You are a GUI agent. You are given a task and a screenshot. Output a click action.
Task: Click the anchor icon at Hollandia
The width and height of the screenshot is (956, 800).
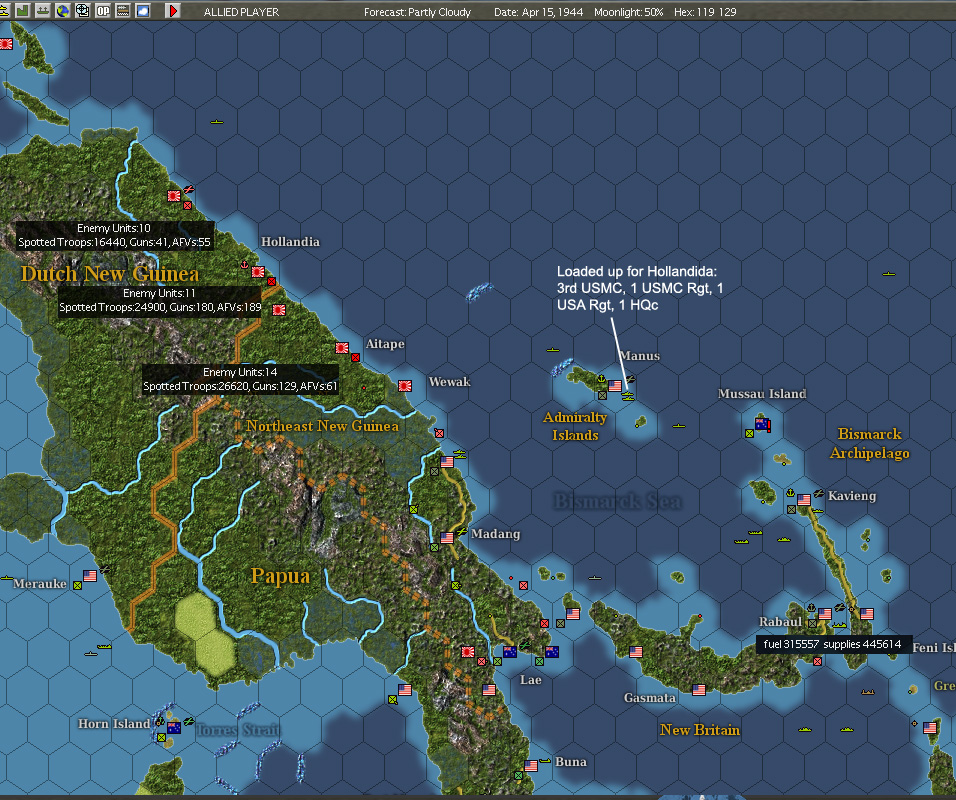(244, 265)
